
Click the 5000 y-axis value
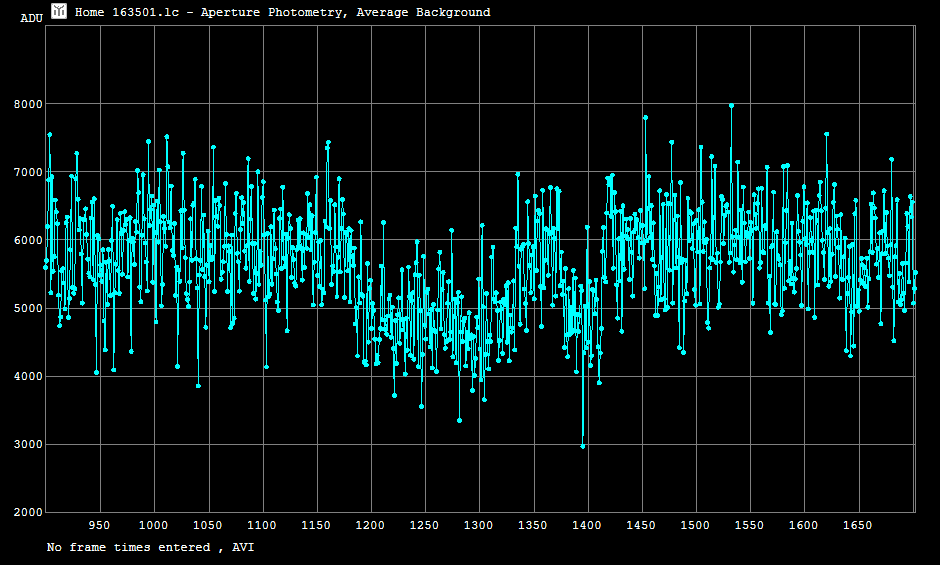[29, 308]
